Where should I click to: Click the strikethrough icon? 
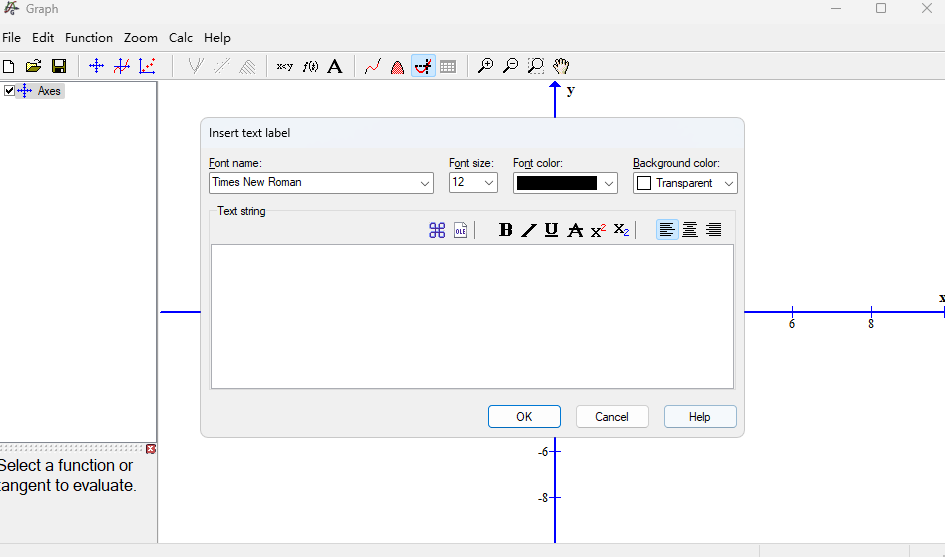coord(575,230)
